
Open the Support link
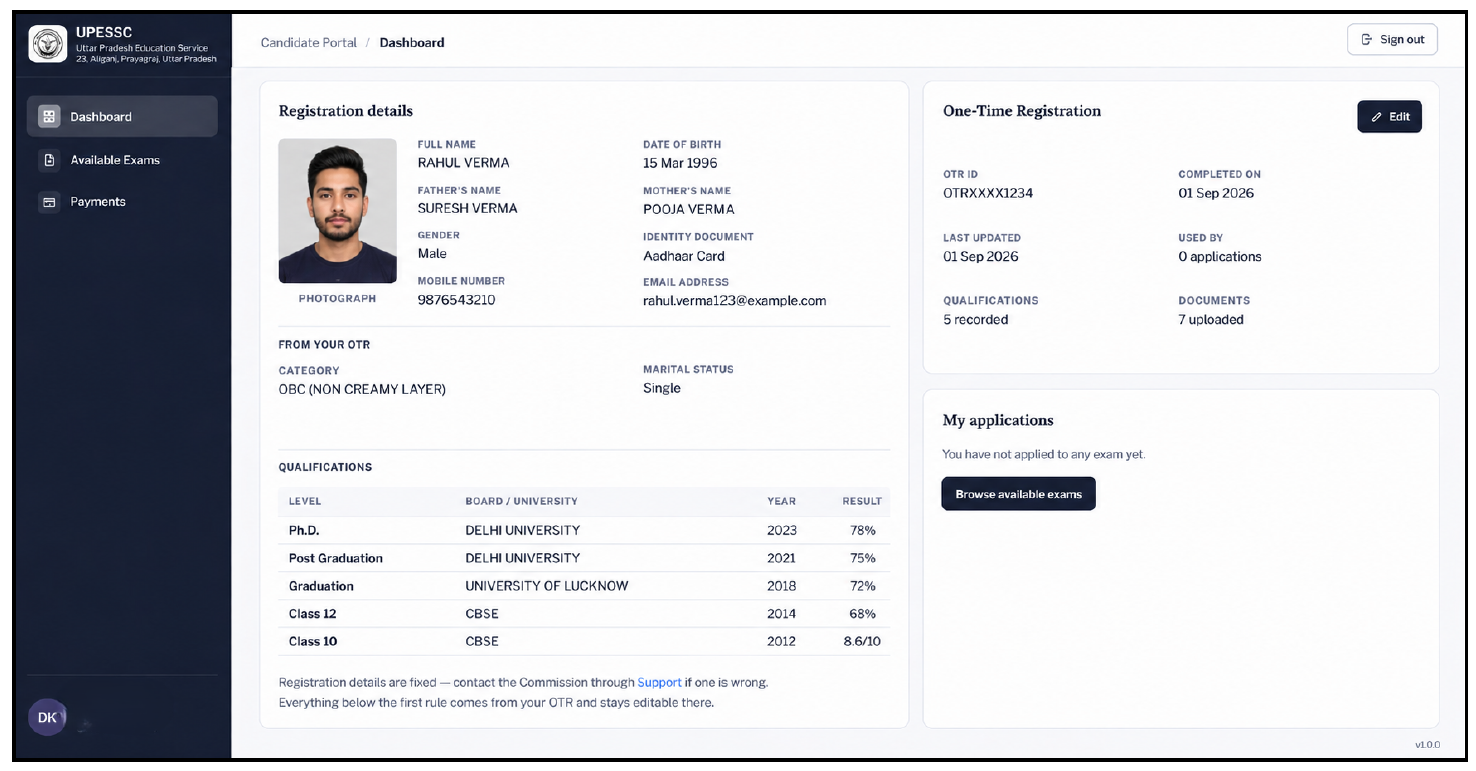pyautogui.click(x=659, y=682)
